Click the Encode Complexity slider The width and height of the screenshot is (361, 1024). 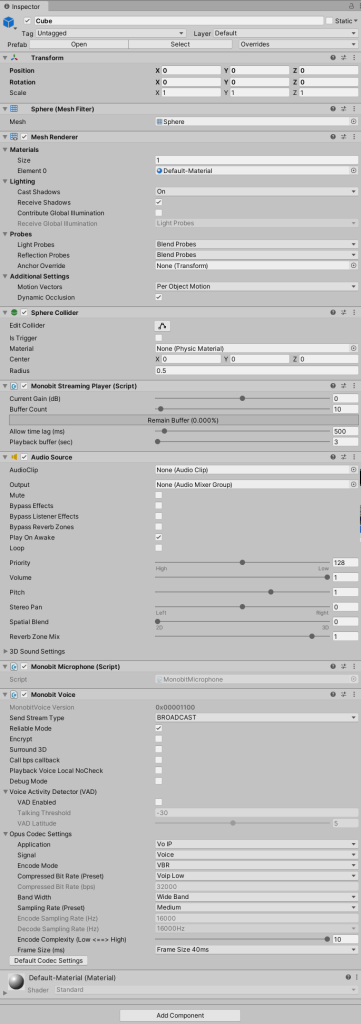click(242, 939)
